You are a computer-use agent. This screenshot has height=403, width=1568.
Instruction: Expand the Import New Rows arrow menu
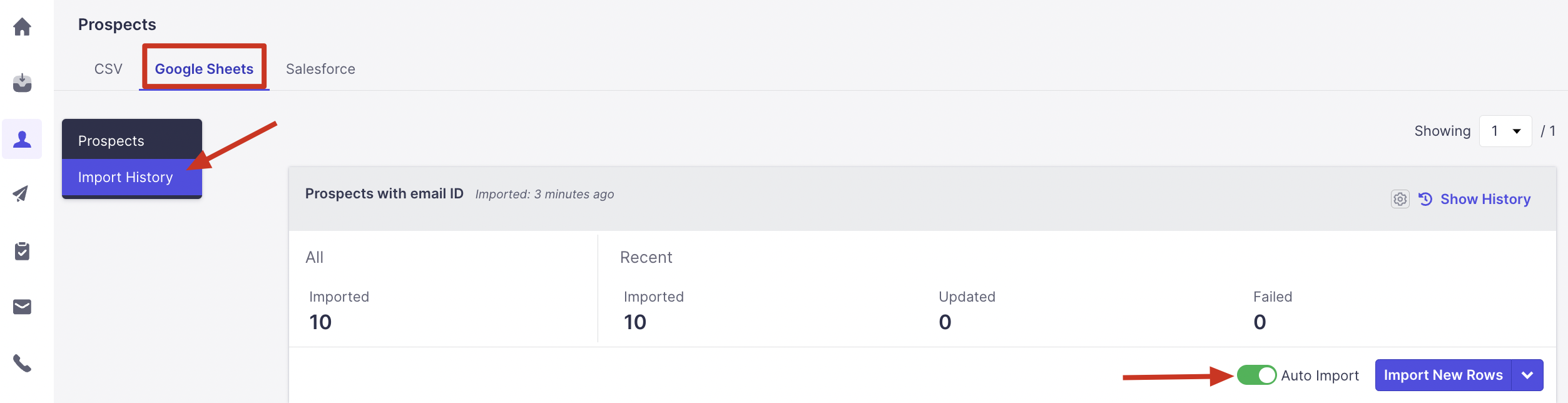(1527, 375)
